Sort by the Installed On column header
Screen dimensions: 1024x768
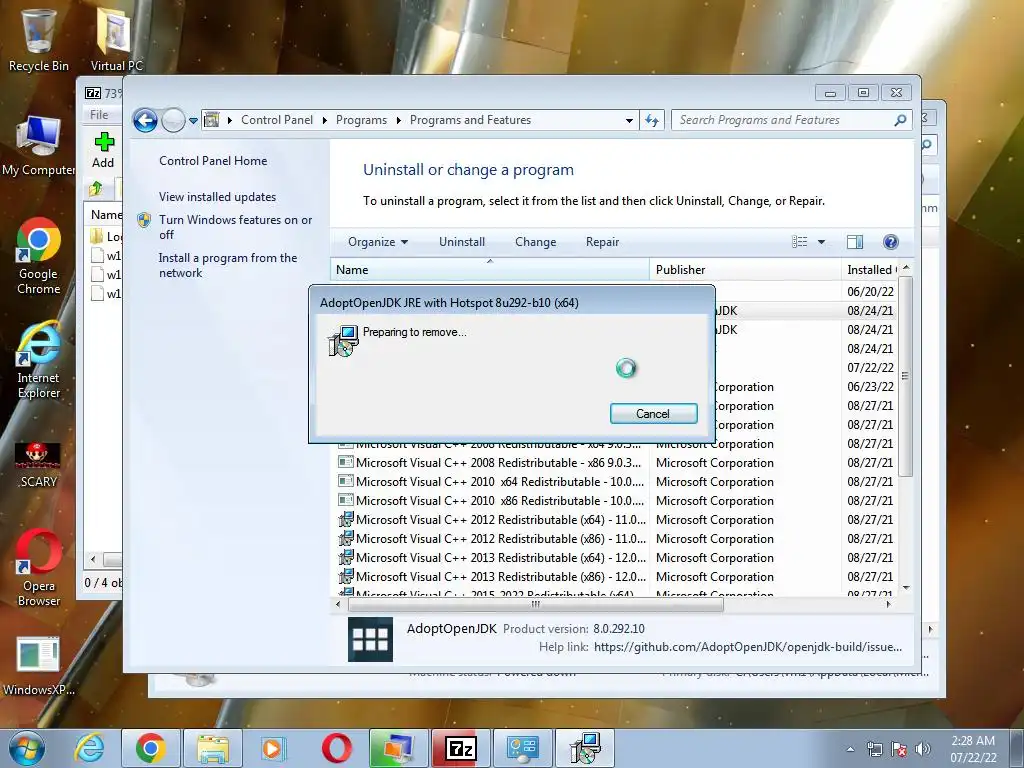(x=871, y=270)
